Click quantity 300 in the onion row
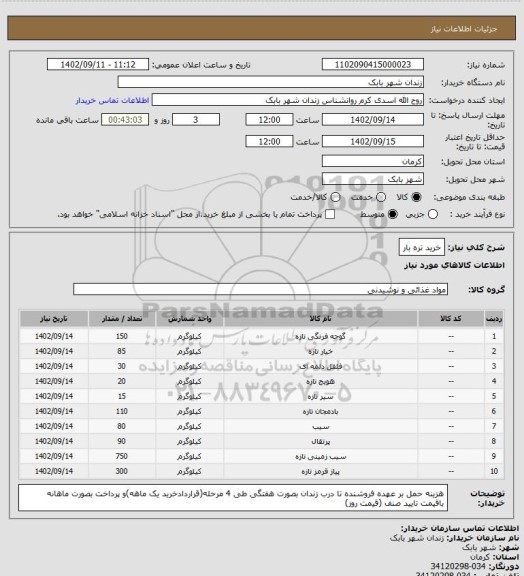The width and height of the screenshot is (524, 576). tap(122, 471)
